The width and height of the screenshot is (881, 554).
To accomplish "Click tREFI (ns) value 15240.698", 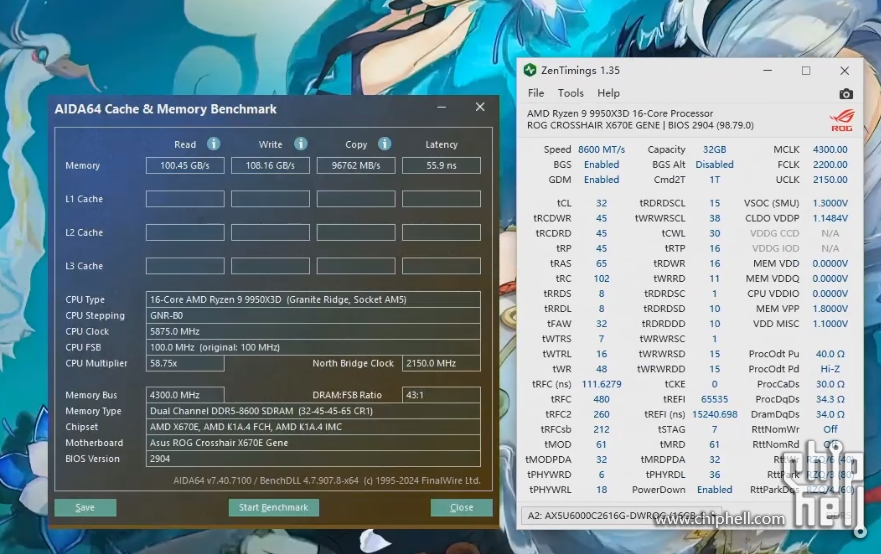I will click(x=714, y=415).
